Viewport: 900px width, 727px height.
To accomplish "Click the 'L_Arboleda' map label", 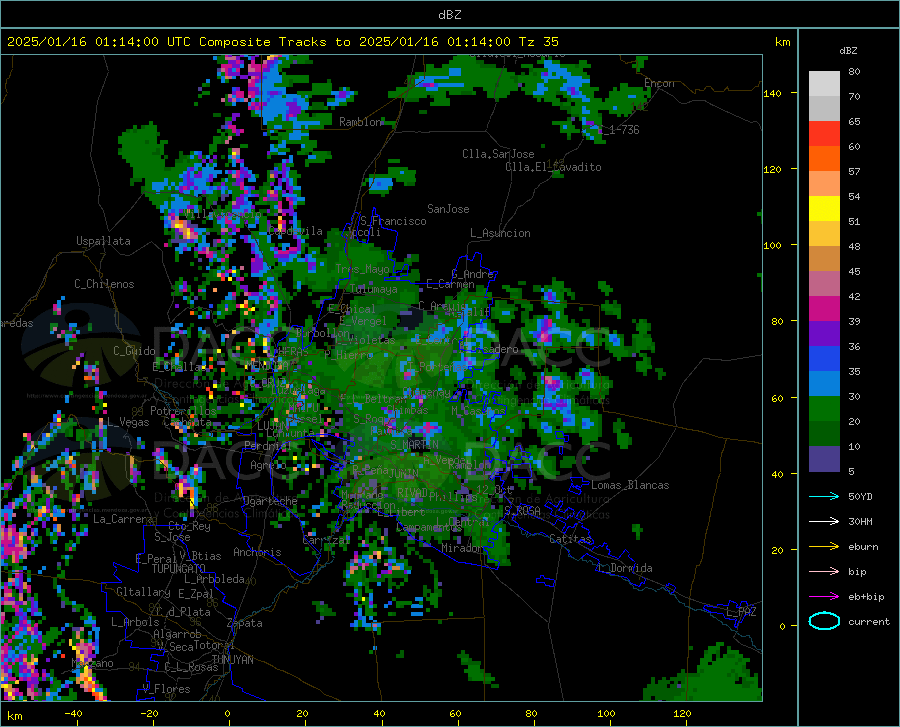I will tap(214, 579).
